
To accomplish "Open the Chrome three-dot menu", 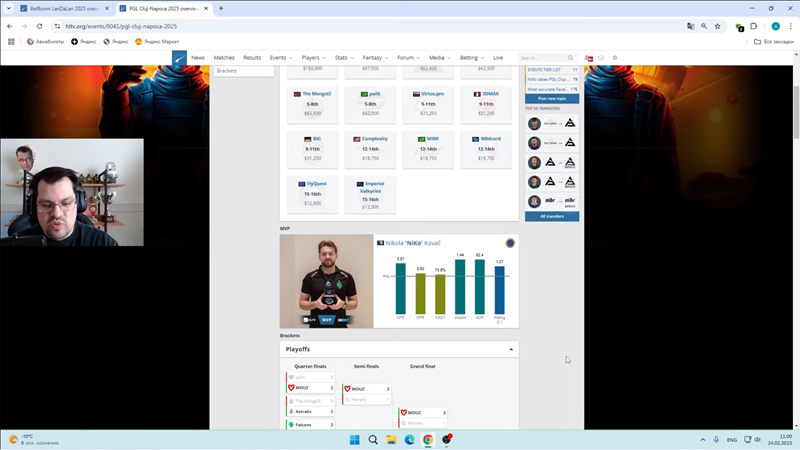I will pyautogui.click(x=790, y=26).
